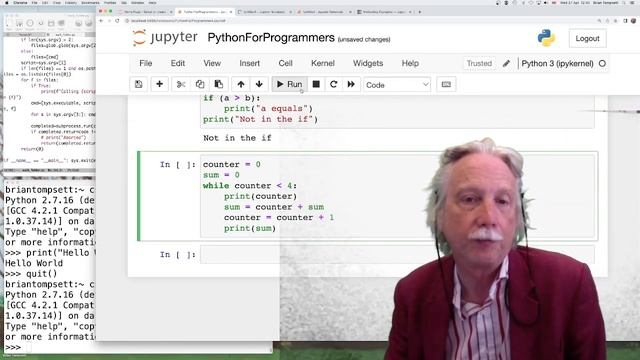Open the Insert menu
640x360 pixels.
coord(249,63)
